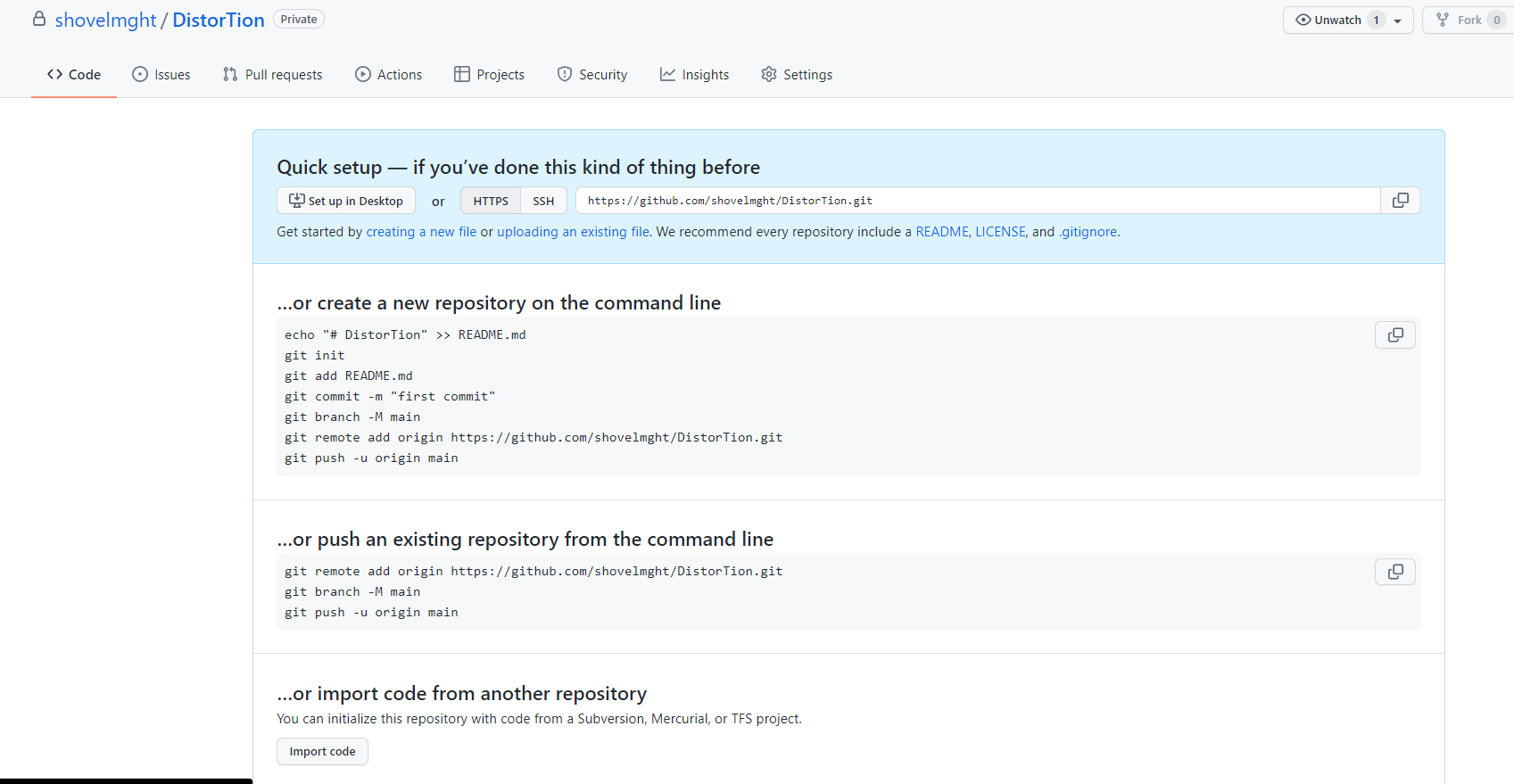The width and height of the screenshot is (1514, 784).
Task: Copy the repository HTTPS URL to clipboard
Action: pos(1400,201)
